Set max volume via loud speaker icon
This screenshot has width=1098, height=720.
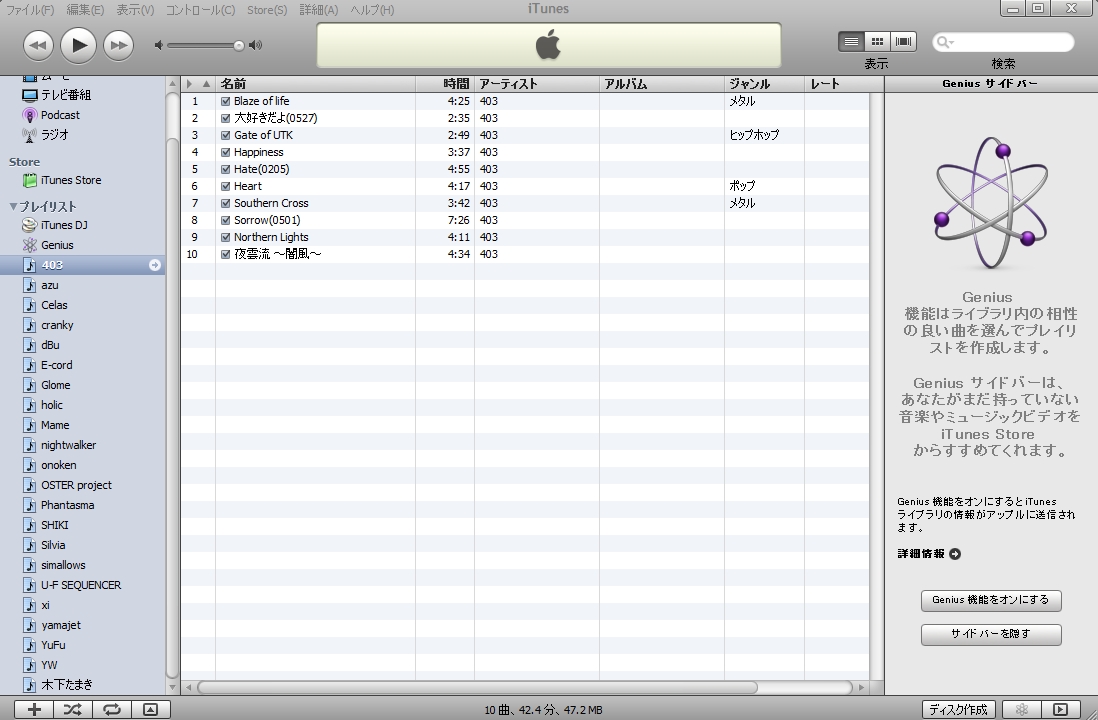pyautogui.click(x=256, y=46)
